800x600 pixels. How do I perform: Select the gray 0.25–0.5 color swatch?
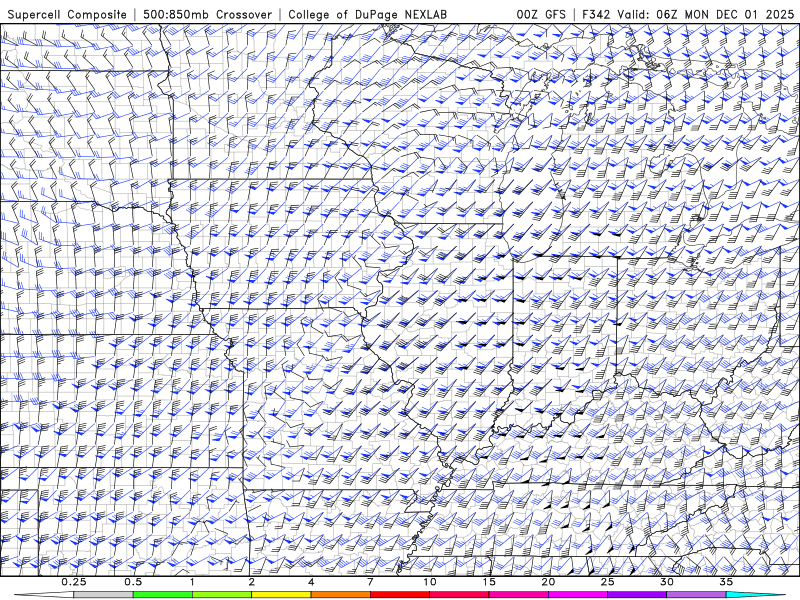coord(104,595)
